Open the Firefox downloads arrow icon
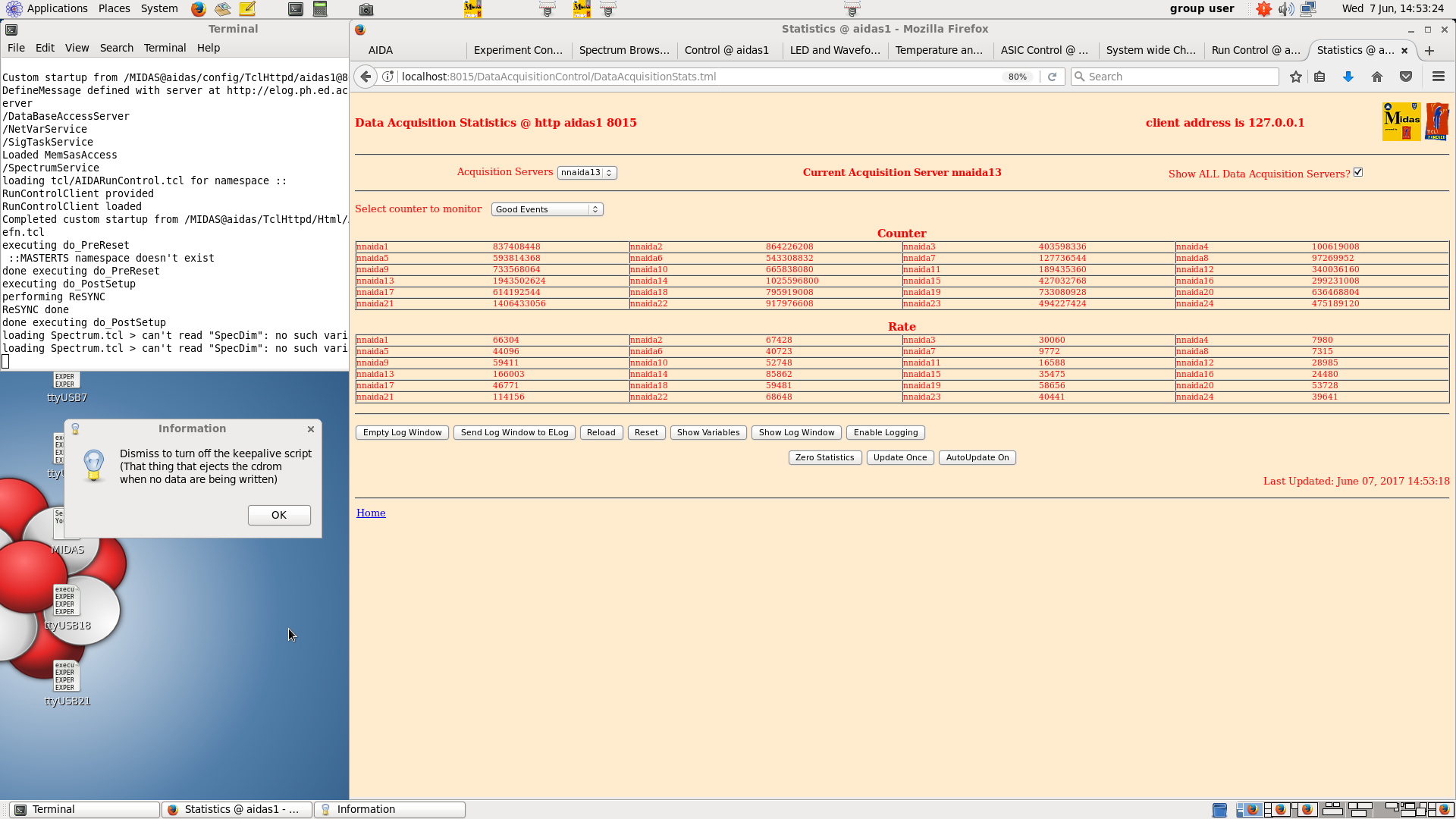1456x819 pixels. (x=1348, y=77)
